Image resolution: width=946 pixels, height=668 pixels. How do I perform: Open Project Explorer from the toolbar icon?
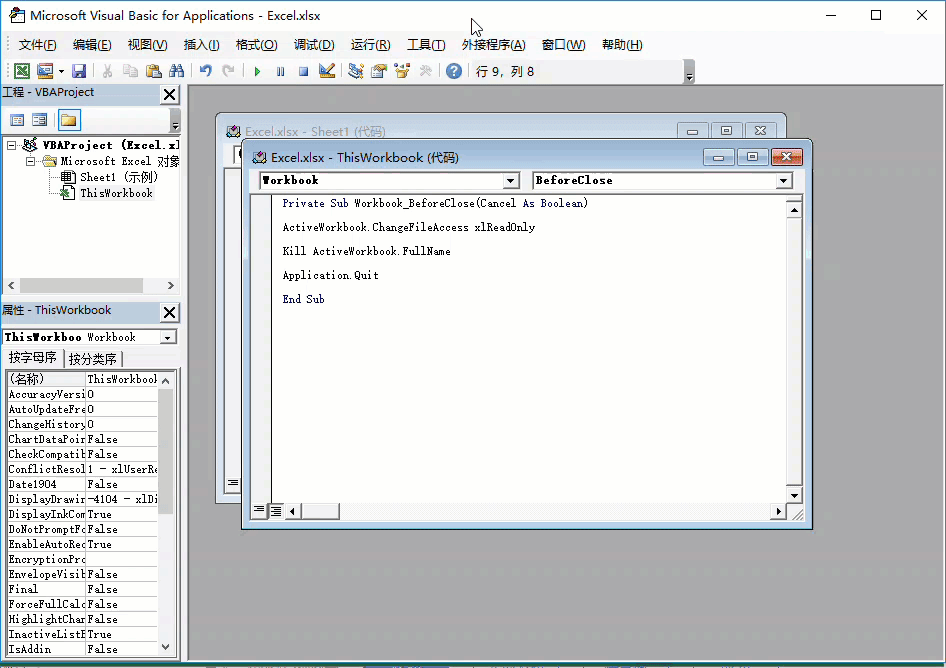pyautogui.click(x=355, y=71)
